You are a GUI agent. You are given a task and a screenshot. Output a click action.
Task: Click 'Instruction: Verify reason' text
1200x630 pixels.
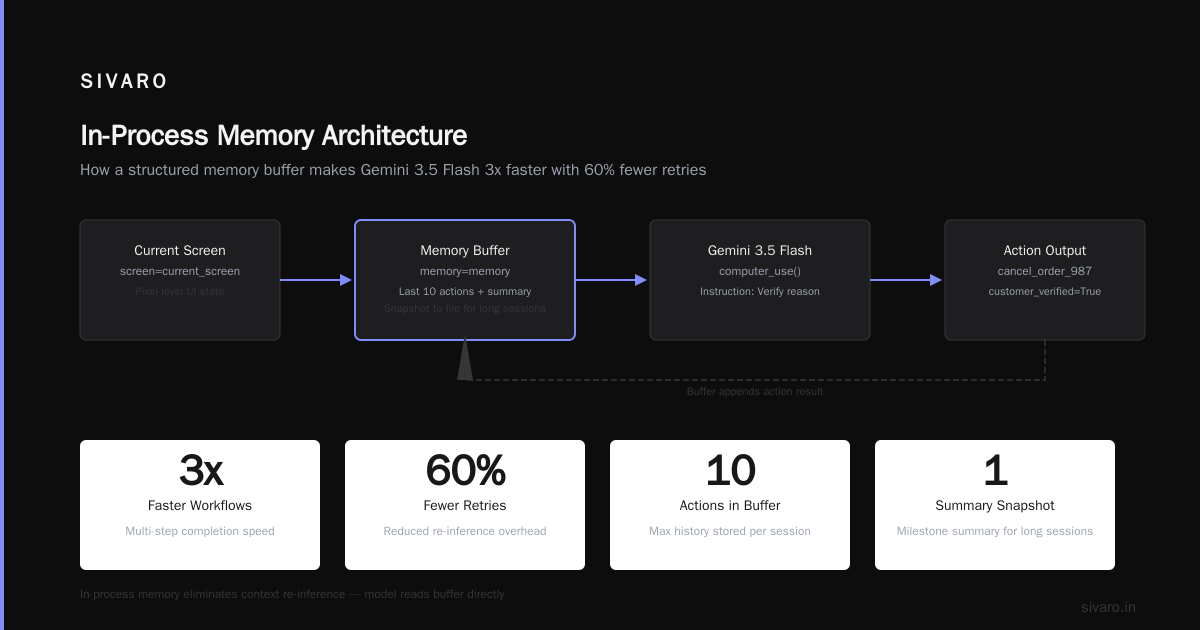[760, 291]
